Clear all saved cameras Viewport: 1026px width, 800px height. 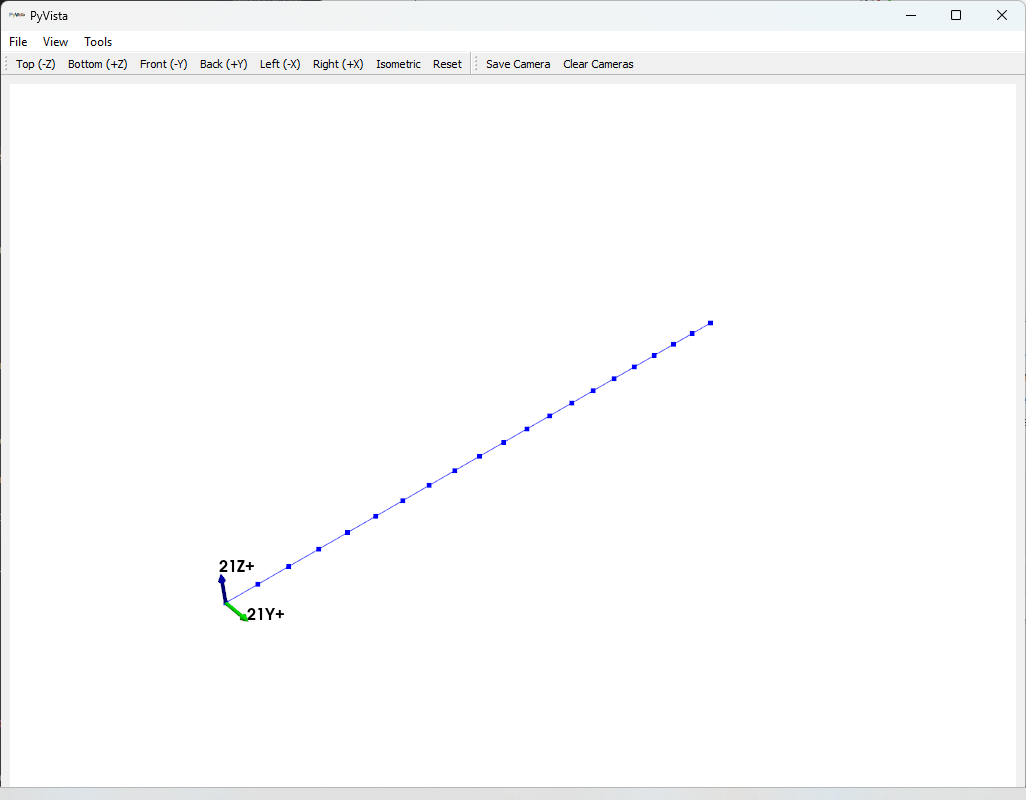(x=598, y=63)
